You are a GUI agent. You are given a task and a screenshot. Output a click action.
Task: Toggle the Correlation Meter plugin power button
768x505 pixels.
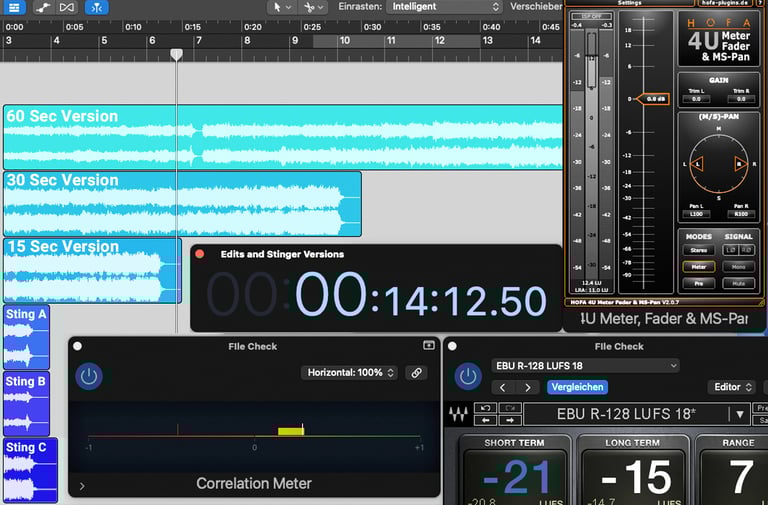click(89, 376)
